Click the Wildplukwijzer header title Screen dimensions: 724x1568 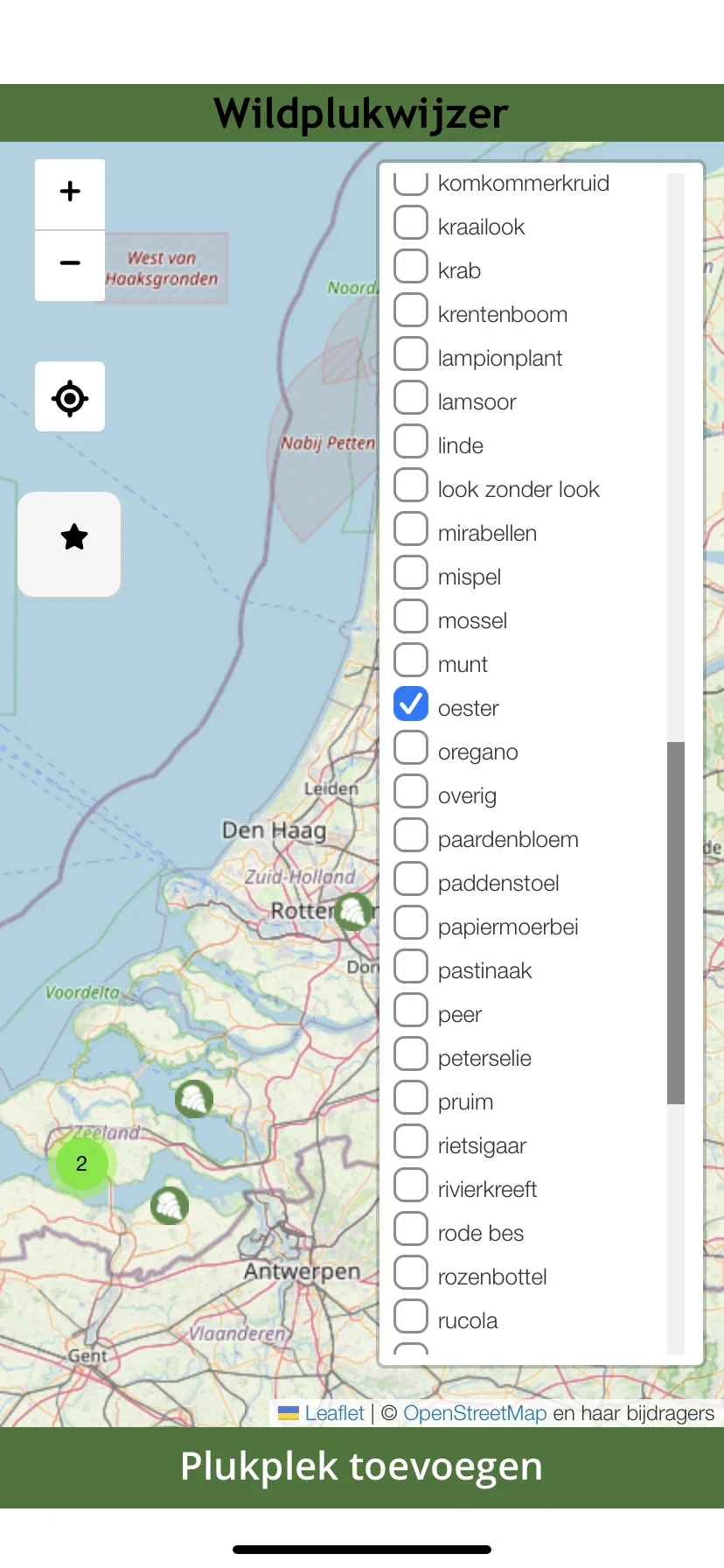coord(361,114)
